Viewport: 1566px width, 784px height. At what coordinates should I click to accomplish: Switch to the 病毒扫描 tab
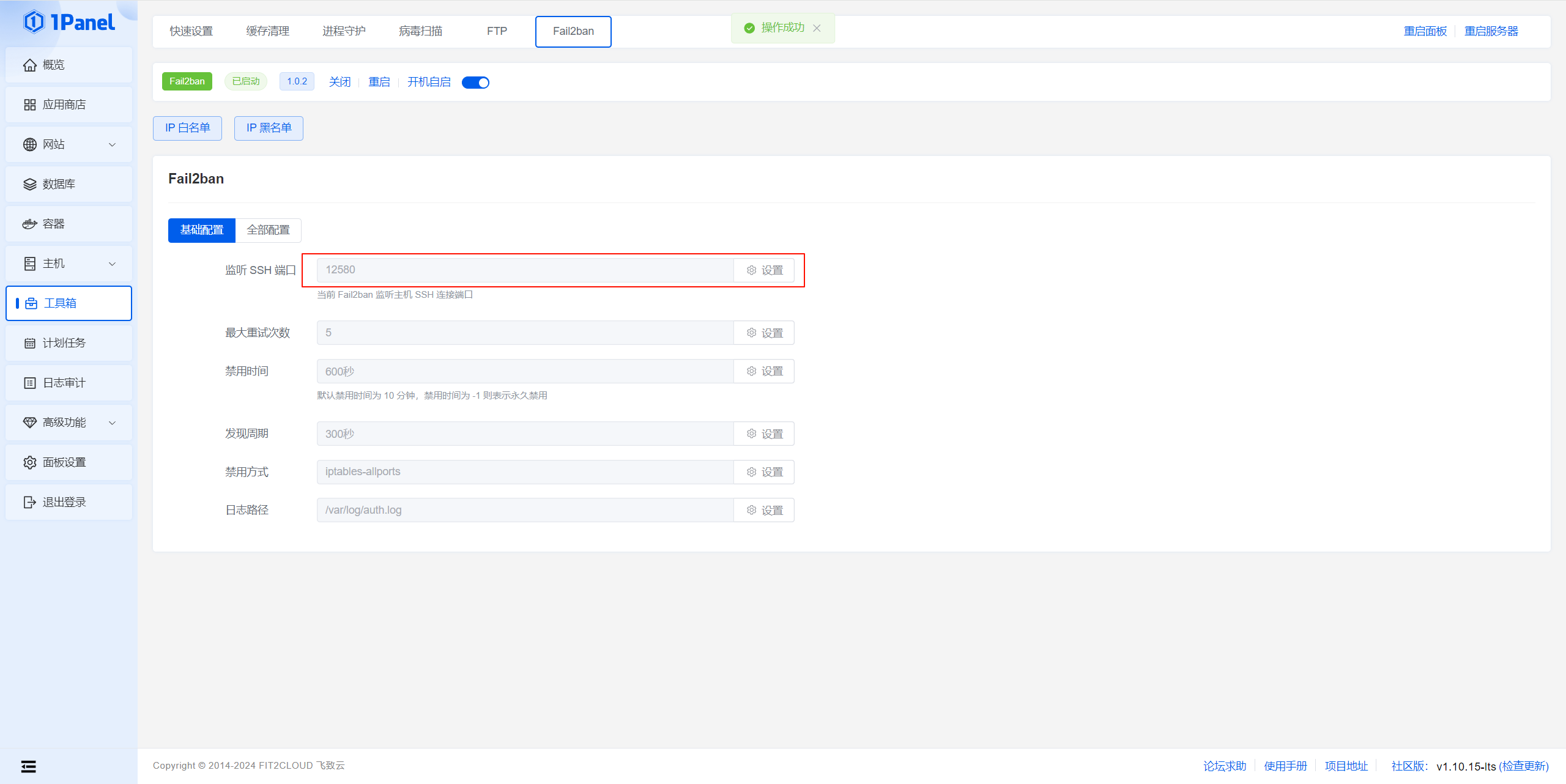[421, 31]
